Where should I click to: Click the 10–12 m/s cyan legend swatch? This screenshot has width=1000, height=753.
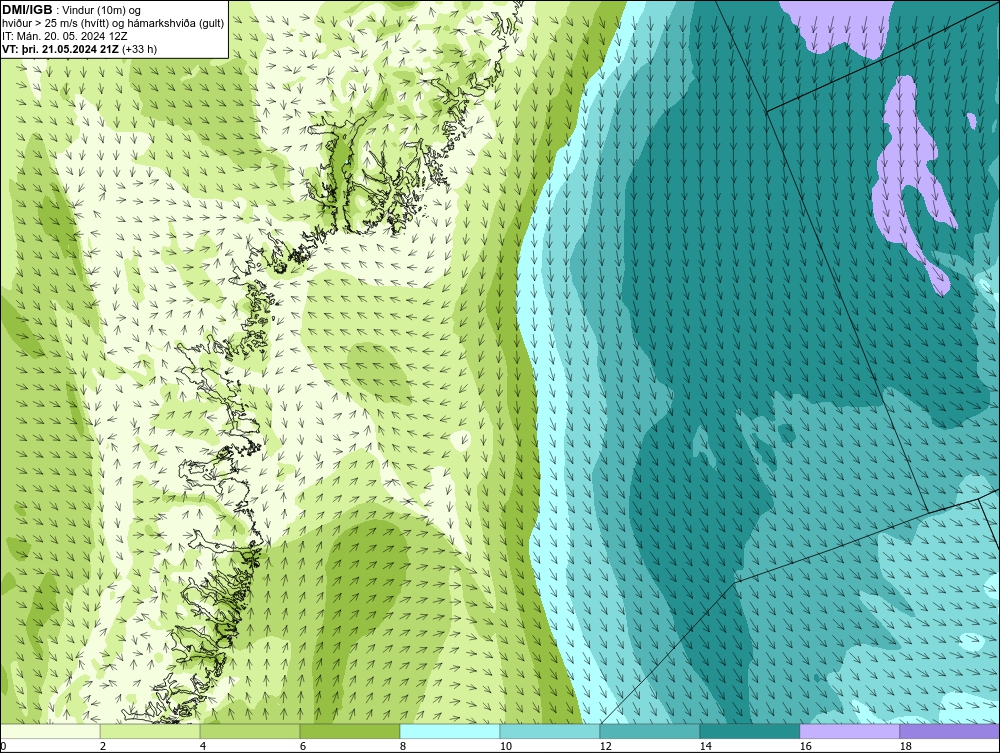(550, 731)
